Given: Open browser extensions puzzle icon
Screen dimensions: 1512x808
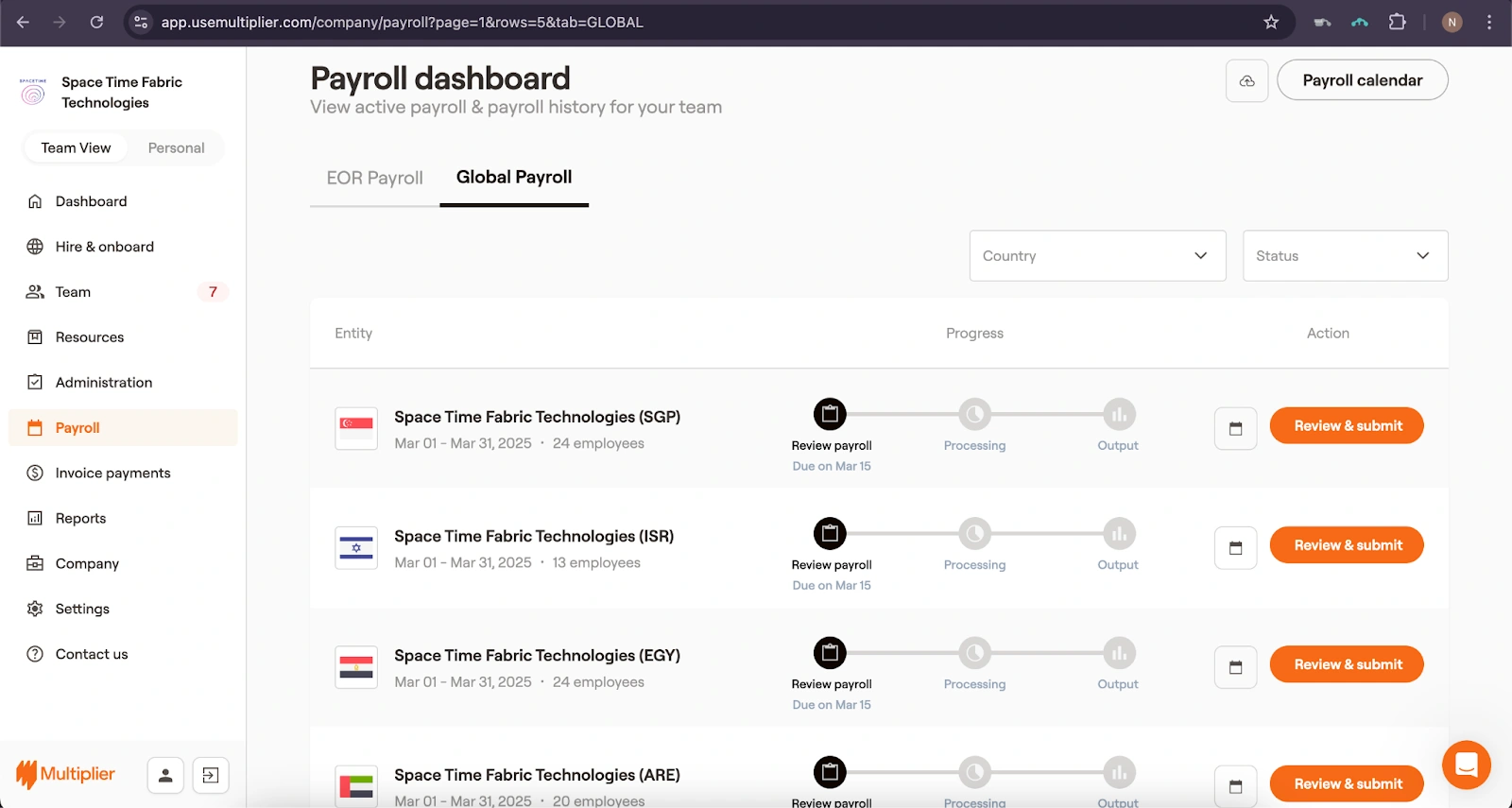Looking at the screenshot, I should point(1397,22).
